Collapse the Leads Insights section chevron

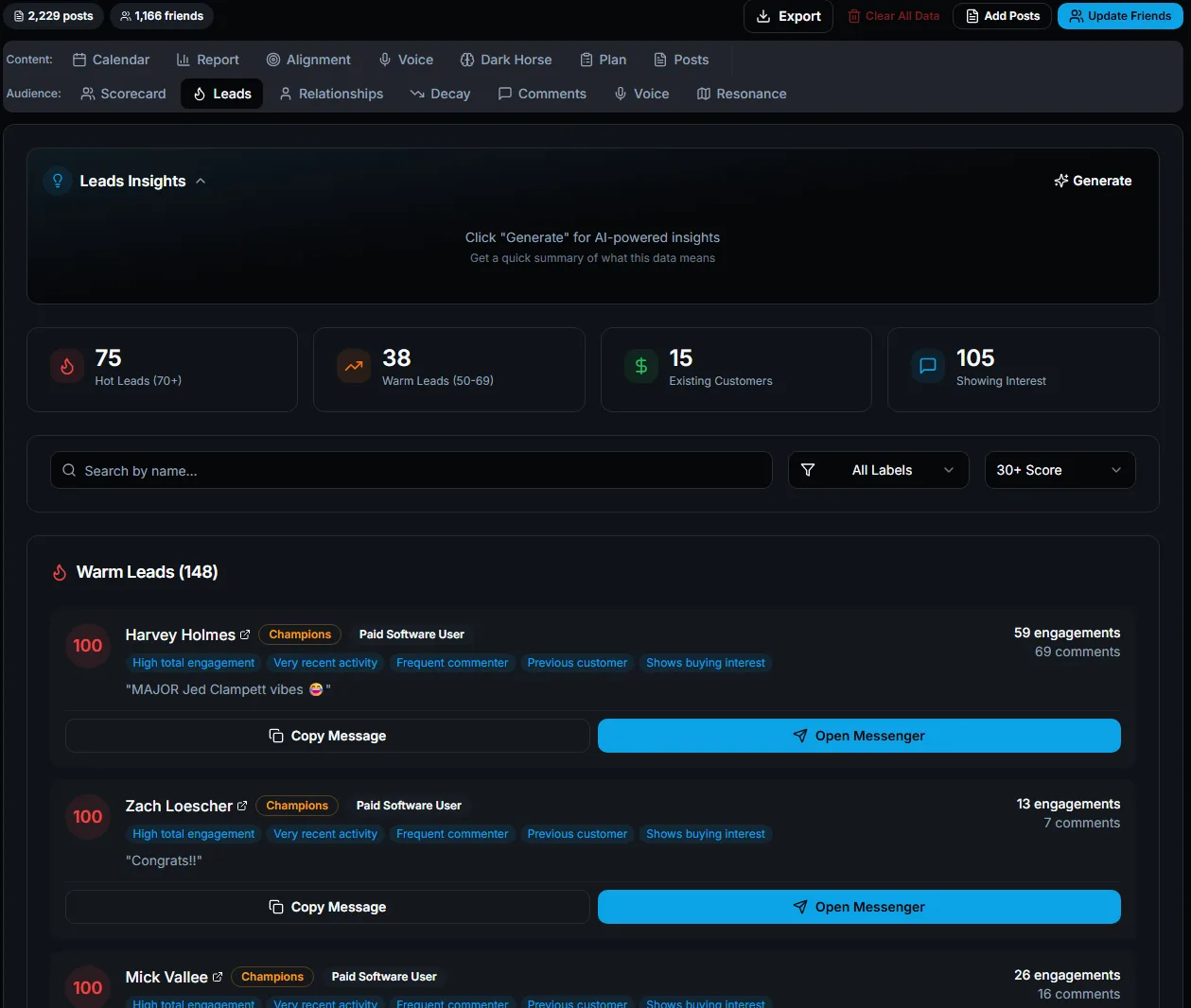click(201, 181)
